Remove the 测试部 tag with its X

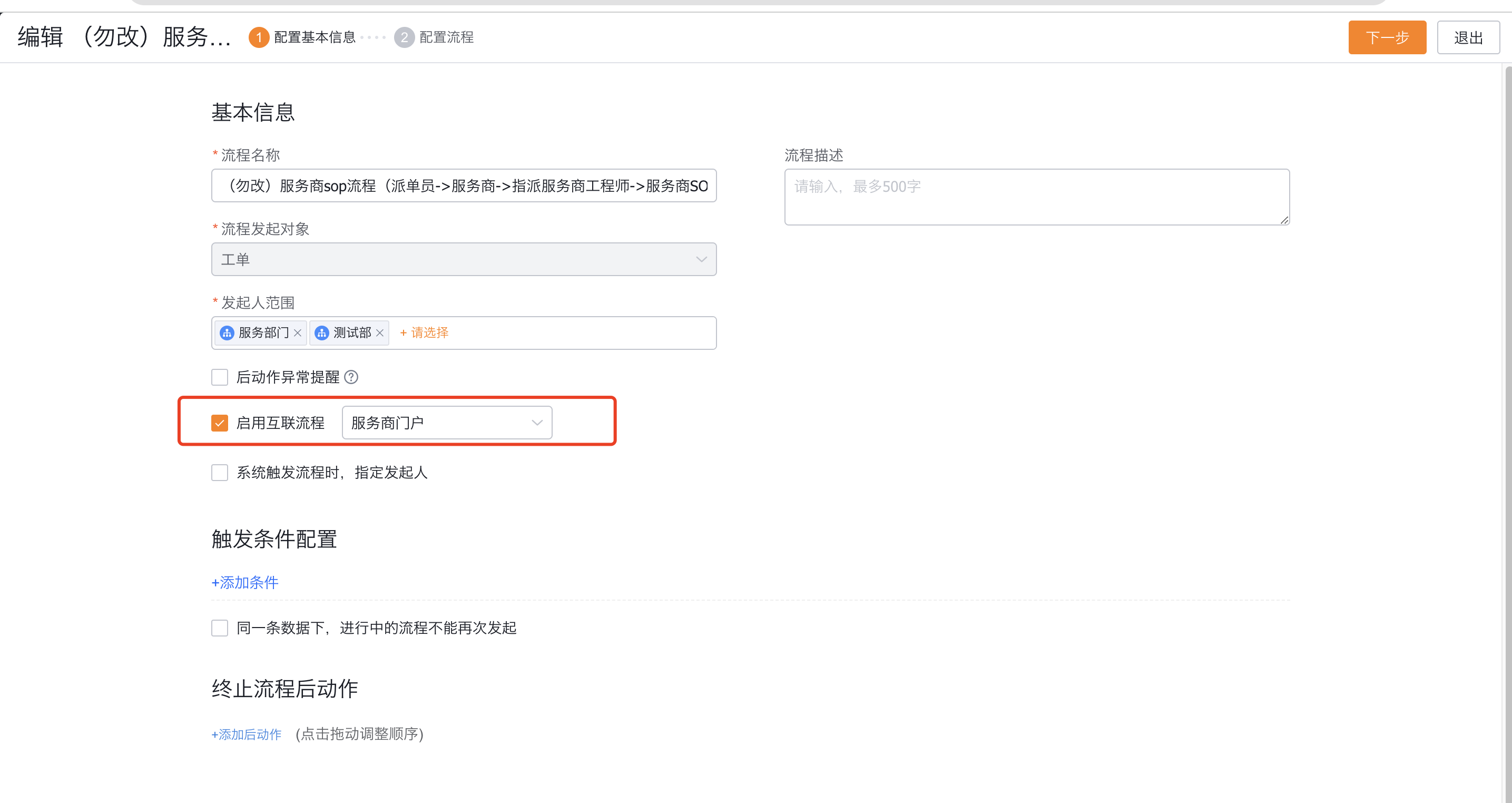coord(380,333)
